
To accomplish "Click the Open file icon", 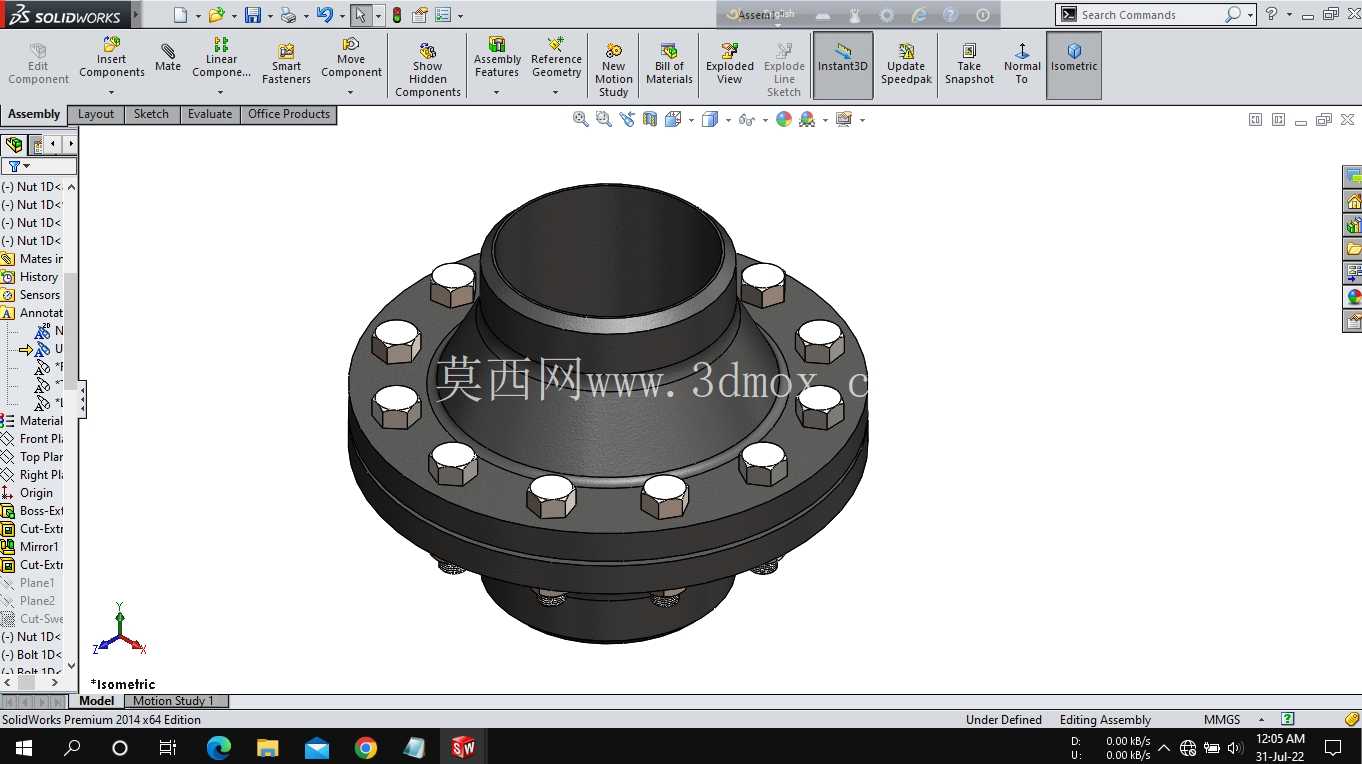I will pos(215,15).
